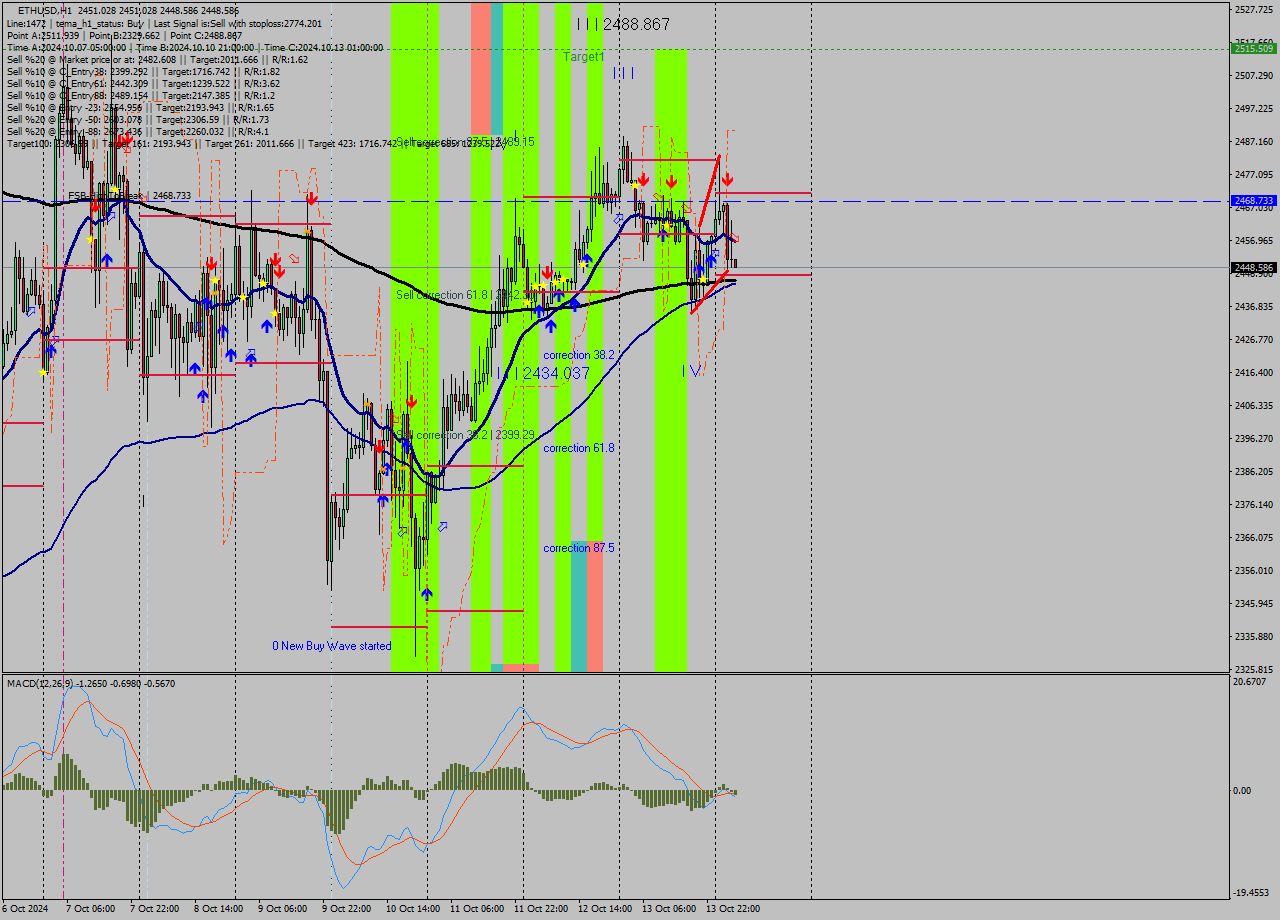The width and height of the screenshot is (1280, 920).
Task: Click the green 'Target1' label
Action: point(583,57)
